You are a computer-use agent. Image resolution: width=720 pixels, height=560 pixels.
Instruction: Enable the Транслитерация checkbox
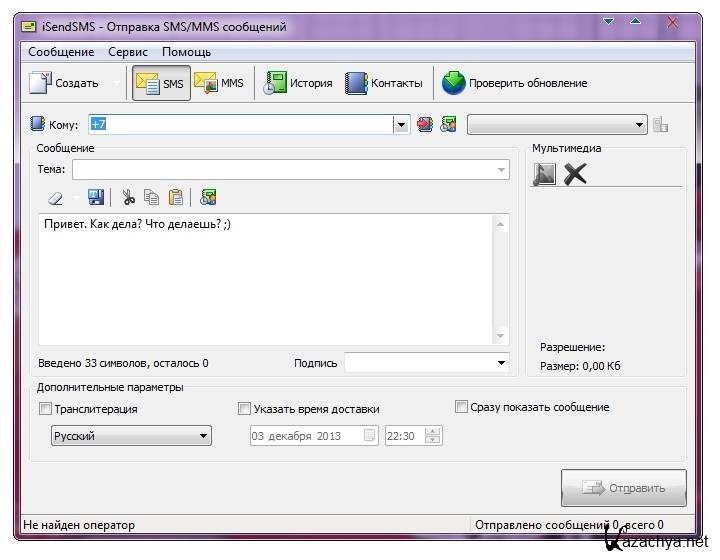click(x=45, y=409)
